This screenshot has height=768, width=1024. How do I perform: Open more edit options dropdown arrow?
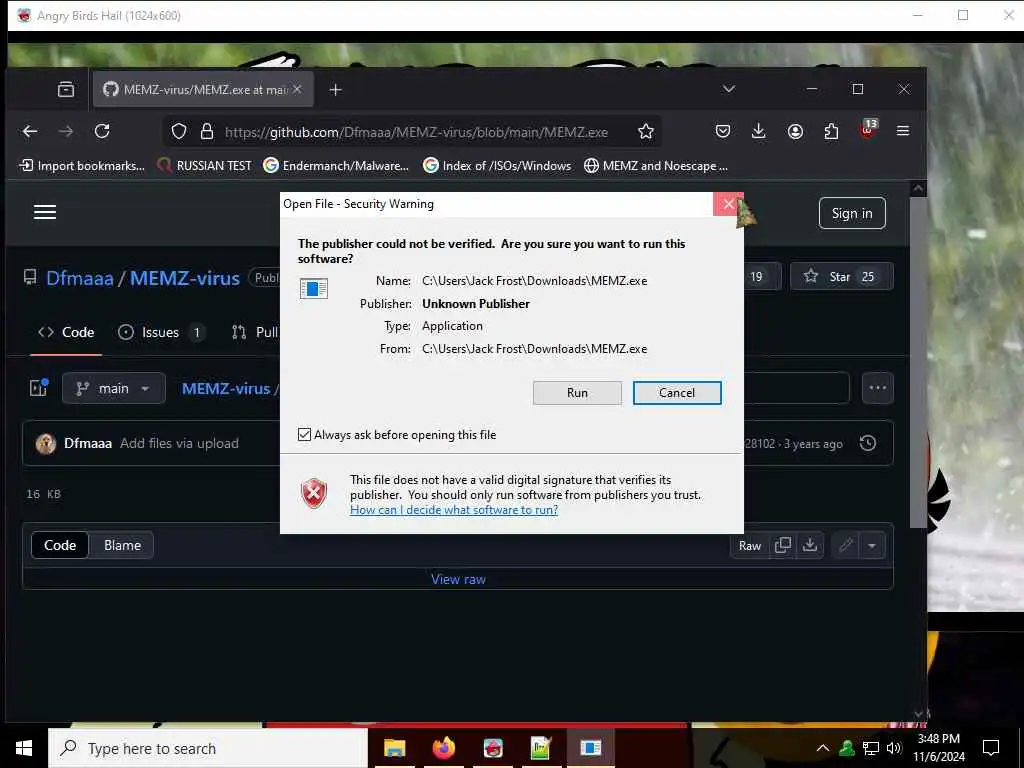(872, 545)
